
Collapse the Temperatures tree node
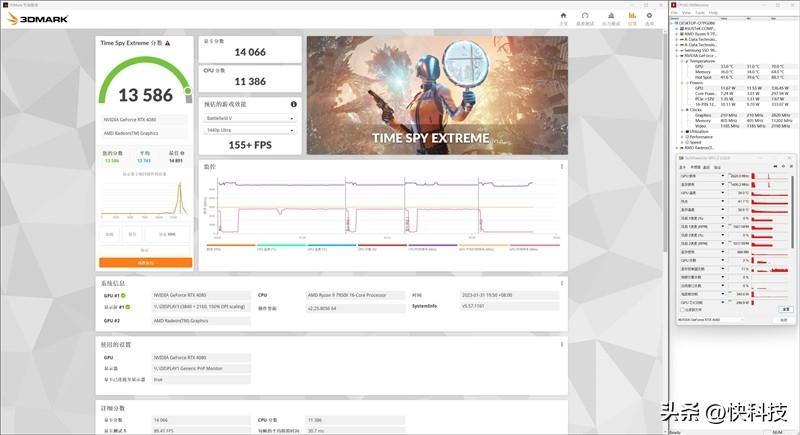tap(681, 61)
